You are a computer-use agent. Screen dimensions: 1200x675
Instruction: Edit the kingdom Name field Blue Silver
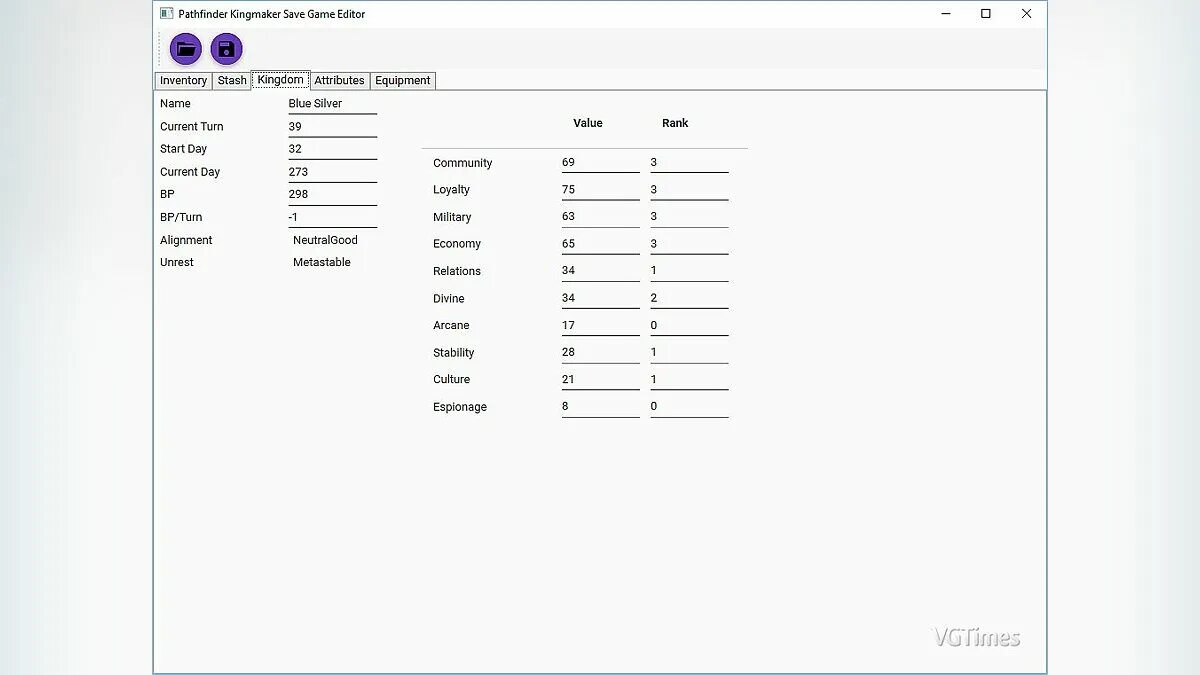333,104
